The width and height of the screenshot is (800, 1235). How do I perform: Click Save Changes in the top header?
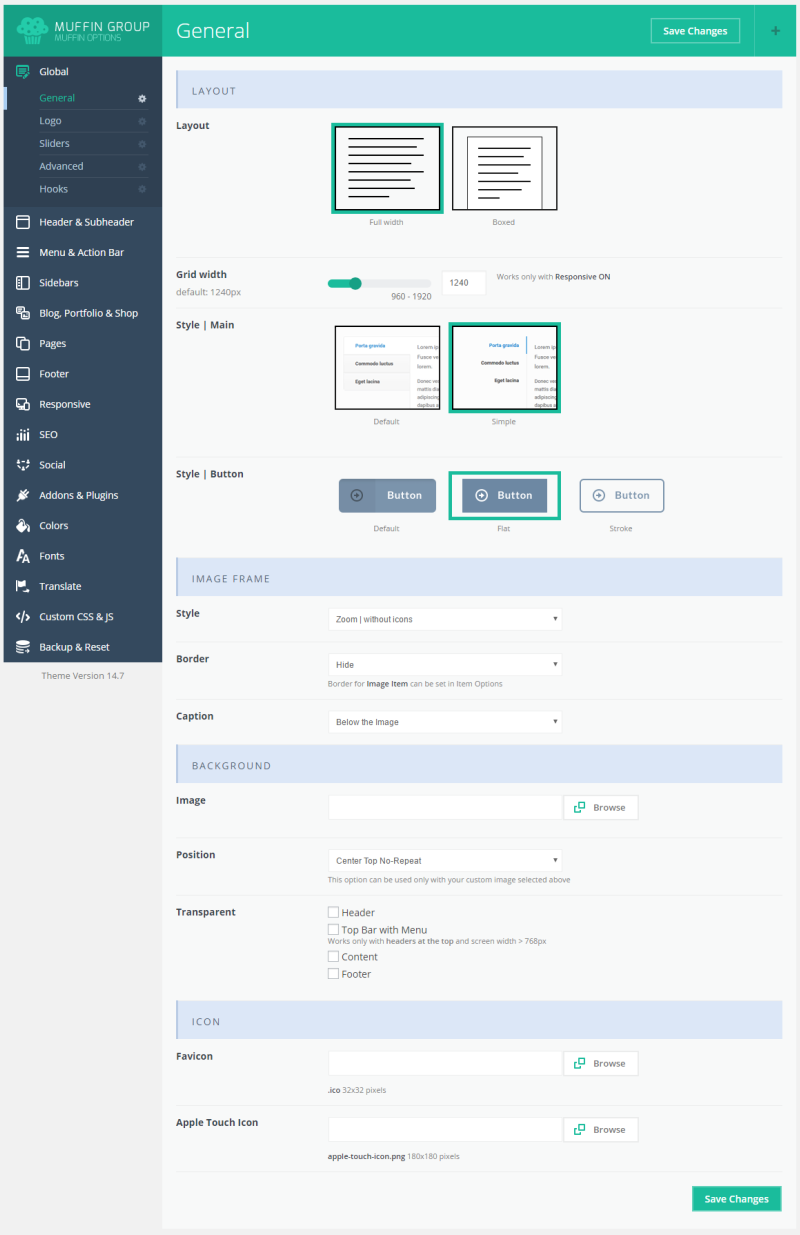coord(695,31)
